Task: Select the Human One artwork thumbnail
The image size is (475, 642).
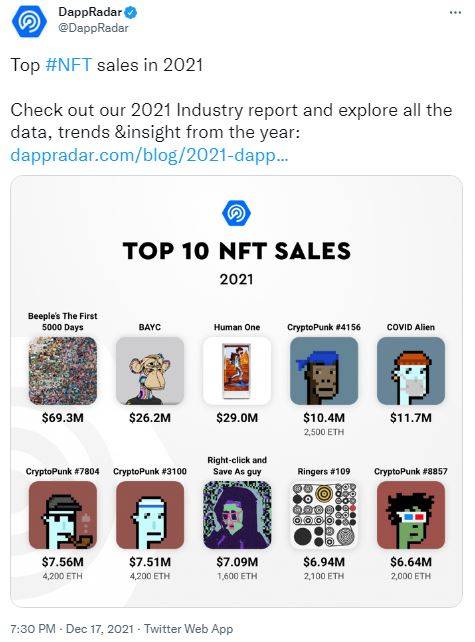Action: point(237,371)
